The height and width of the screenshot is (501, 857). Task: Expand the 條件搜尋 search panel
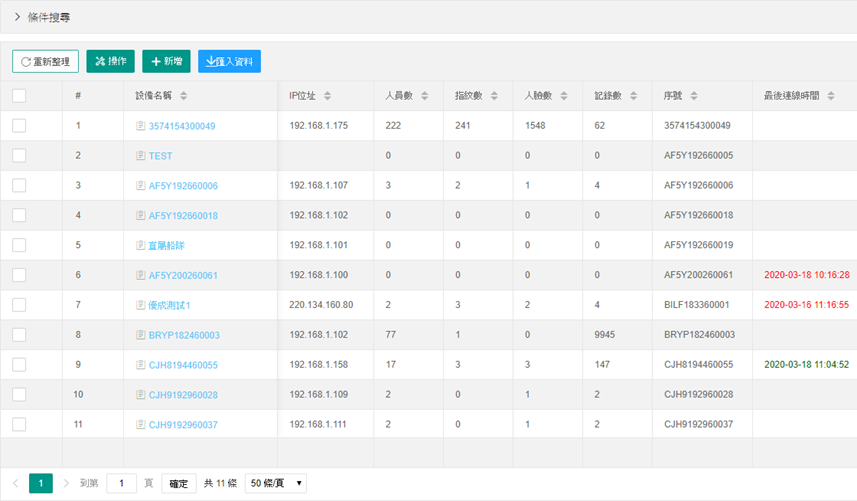click(x=17, y=17)
